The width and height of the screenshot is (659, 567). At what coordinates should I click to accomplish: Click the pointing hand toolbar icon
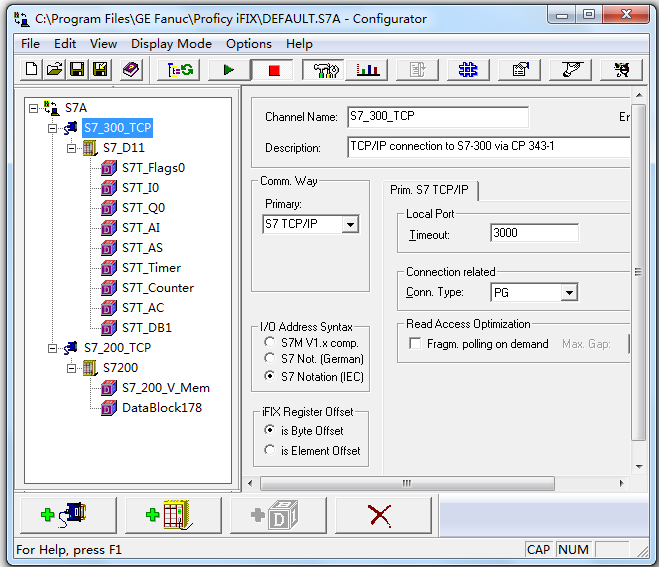coord(571,70)
